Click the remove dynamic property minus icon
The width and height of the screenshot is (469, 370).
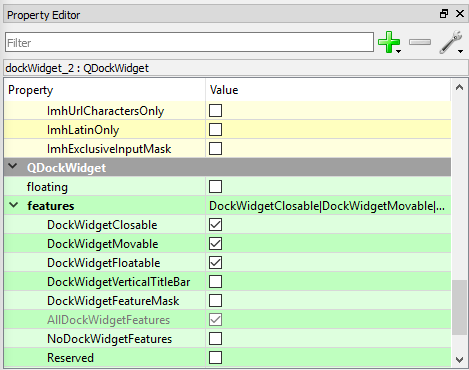tap(420, 42)
